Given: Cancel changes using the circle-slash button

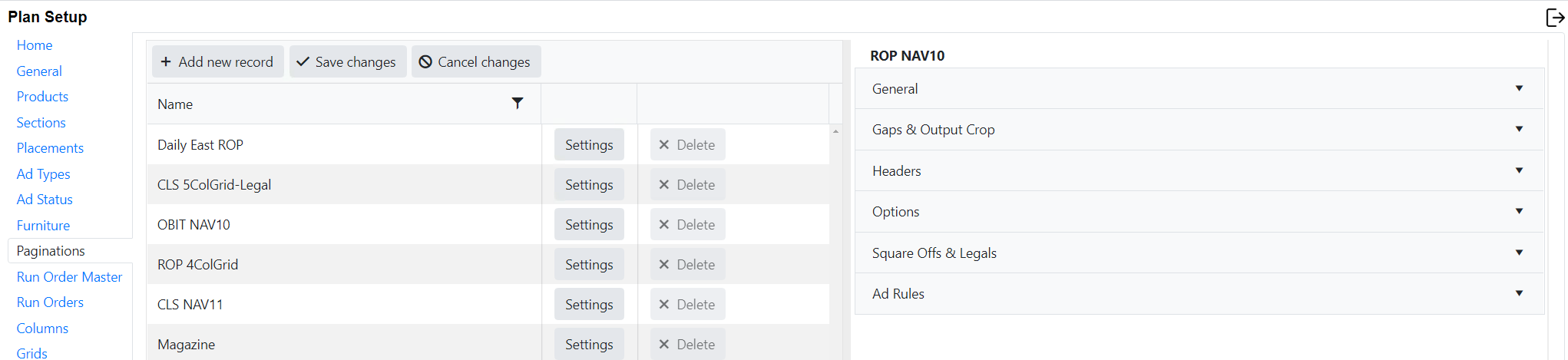Looking at the screenshot, I should [476, 62].
